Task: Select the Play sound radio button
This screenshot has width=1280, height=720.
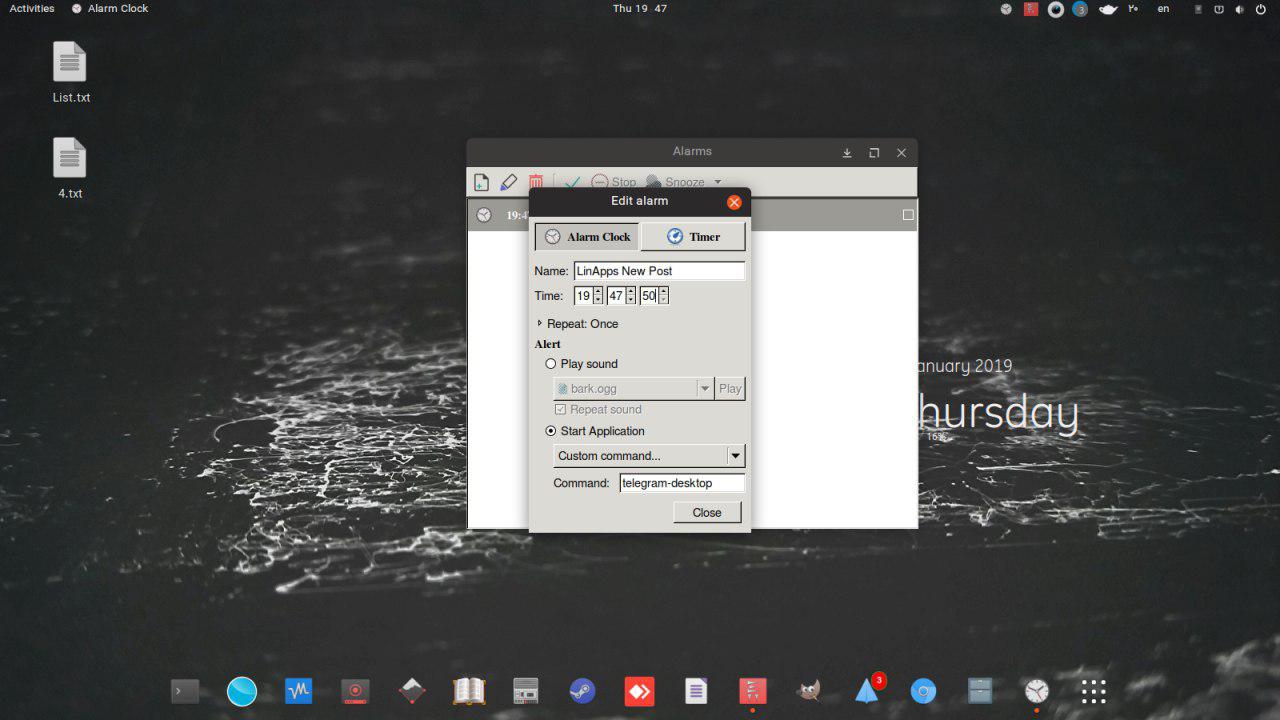Action: point(551,364)
